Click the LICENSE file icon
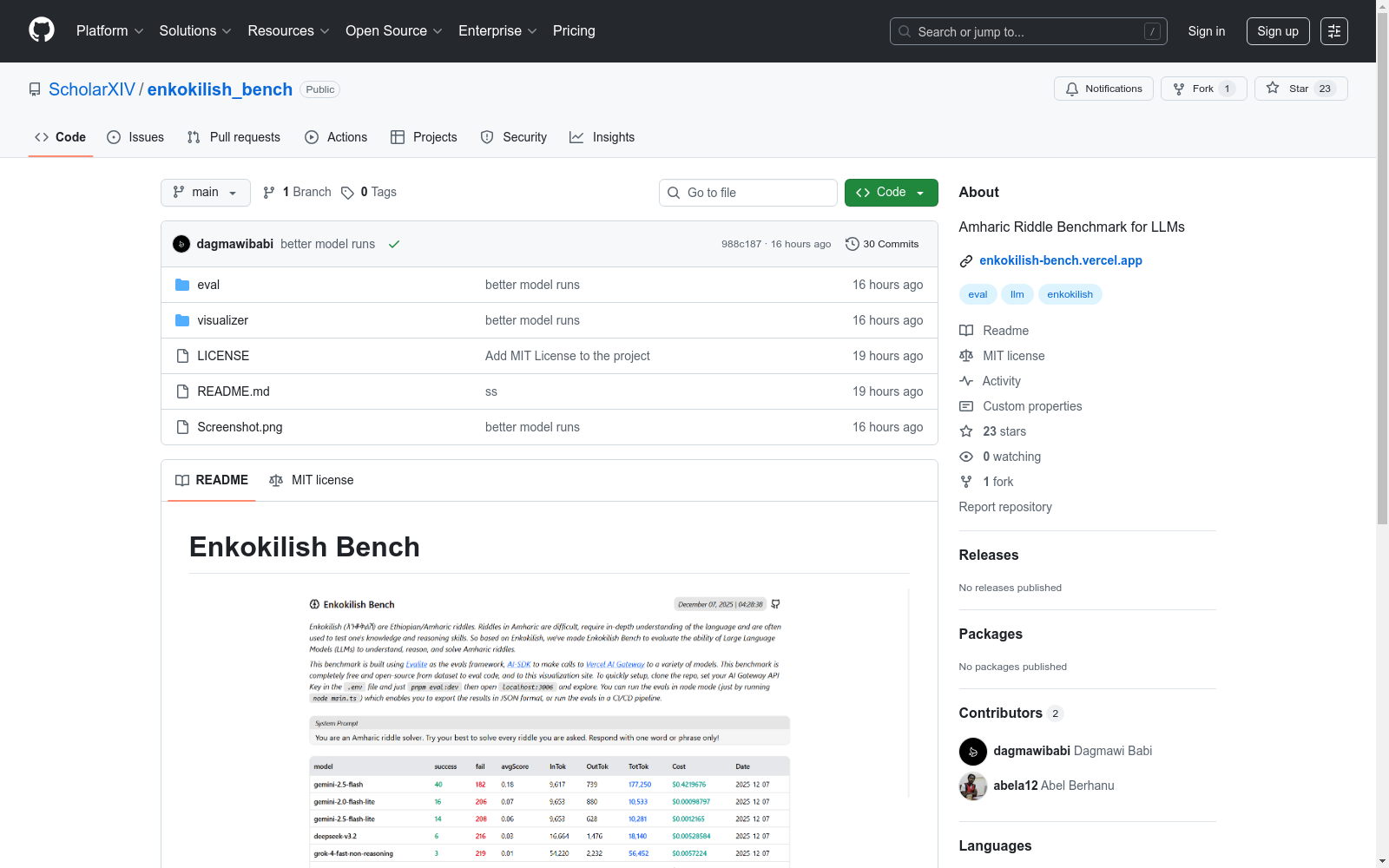This screenshot has width=1389, height=868. [182, 356]
